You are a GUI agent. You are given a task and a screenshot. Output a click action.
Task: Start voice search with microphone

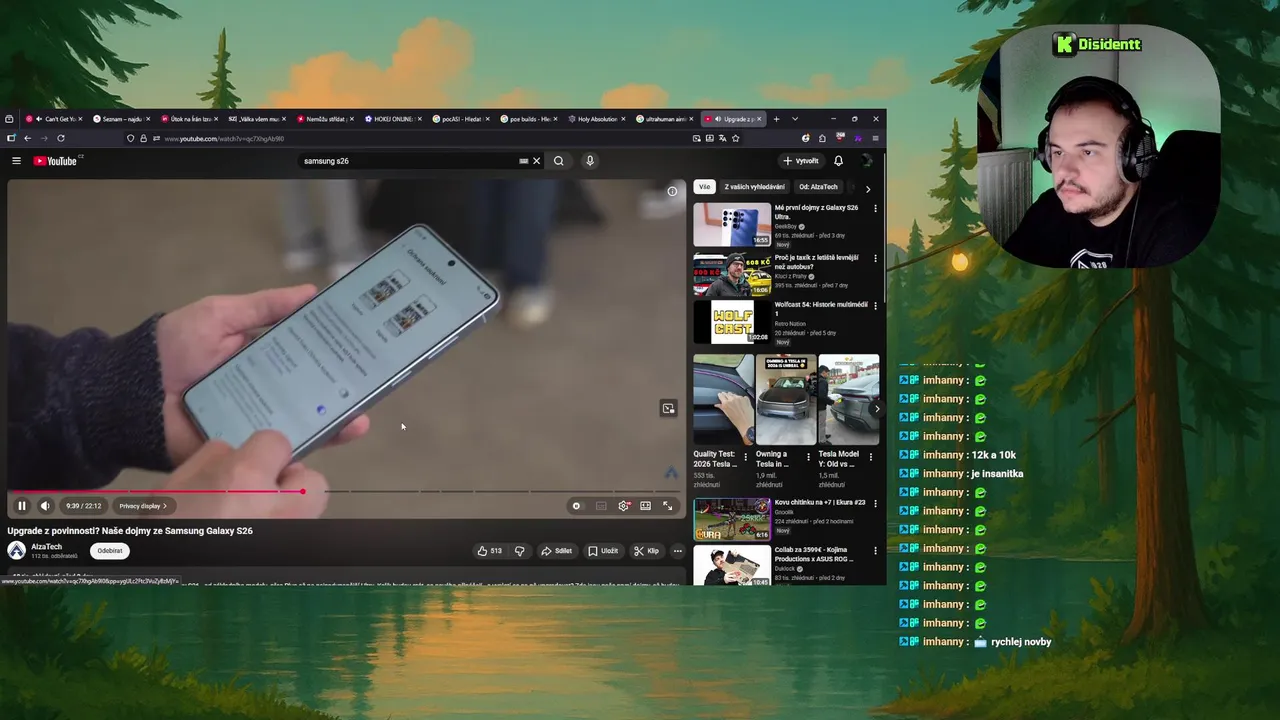pos(590,161)
